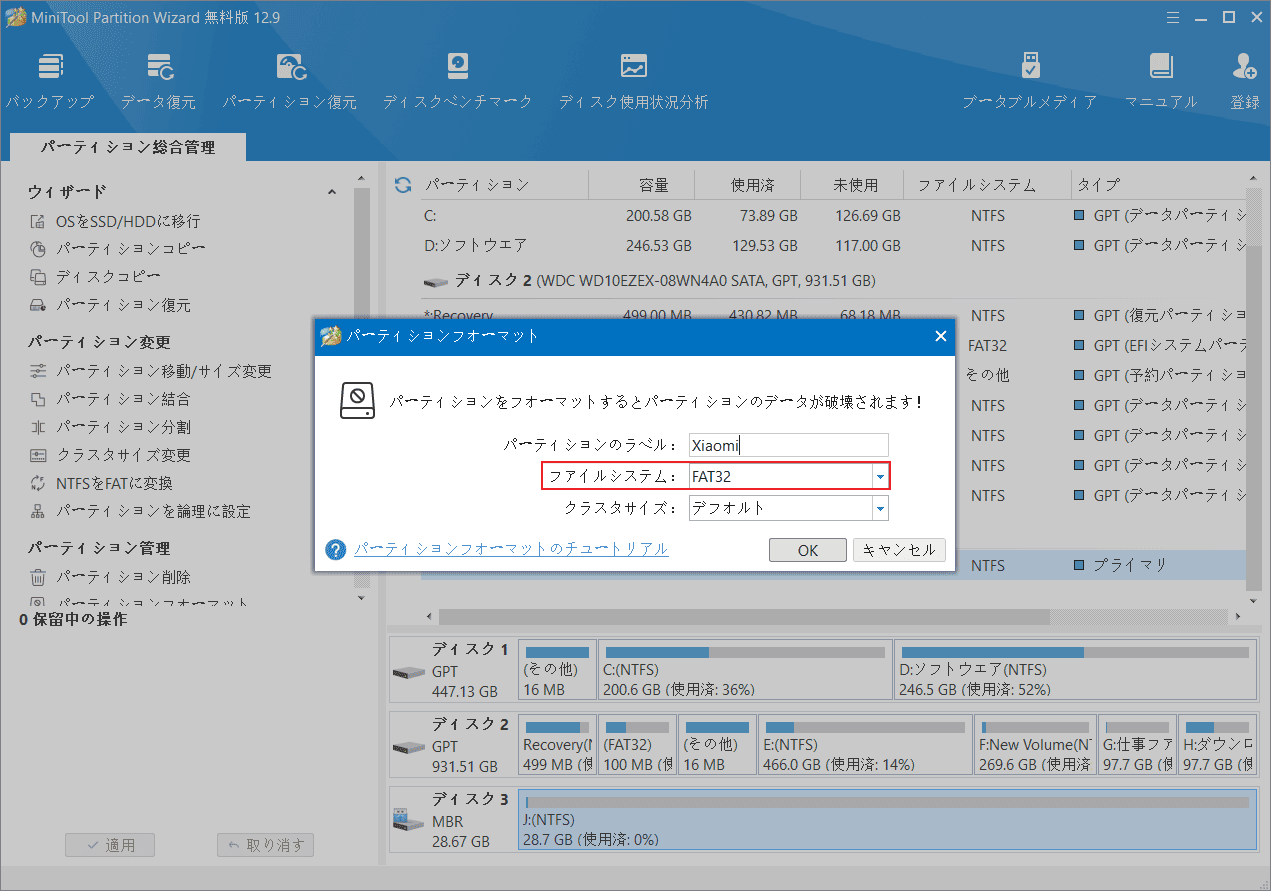Image resolution: width=1271 pixels, height=891 pixels.
Task: Choose Move/Resize Partition (パーティション移動/サイズ変更)
Action: tap(150, 371)
